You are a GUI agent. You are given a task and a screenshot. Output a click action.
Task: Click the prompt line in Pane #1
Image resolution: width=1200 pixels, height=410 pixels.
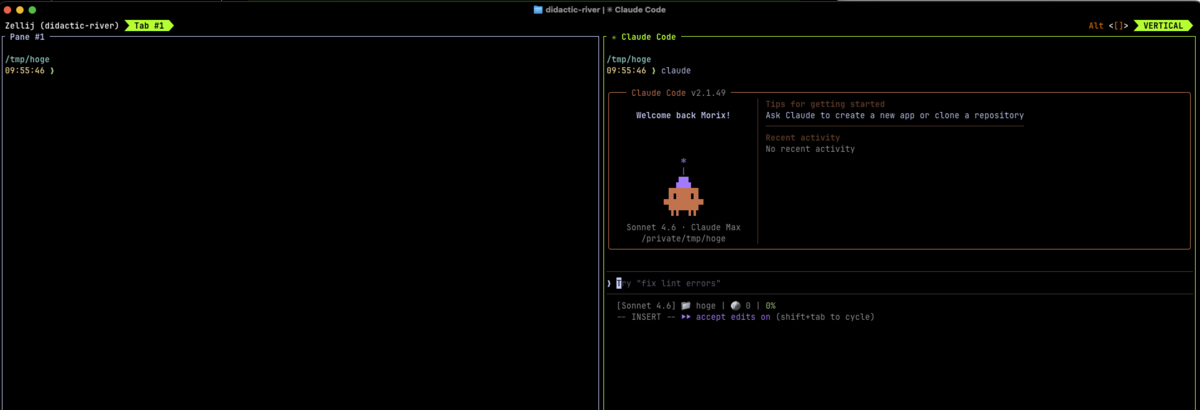click(x=30, y=71)
